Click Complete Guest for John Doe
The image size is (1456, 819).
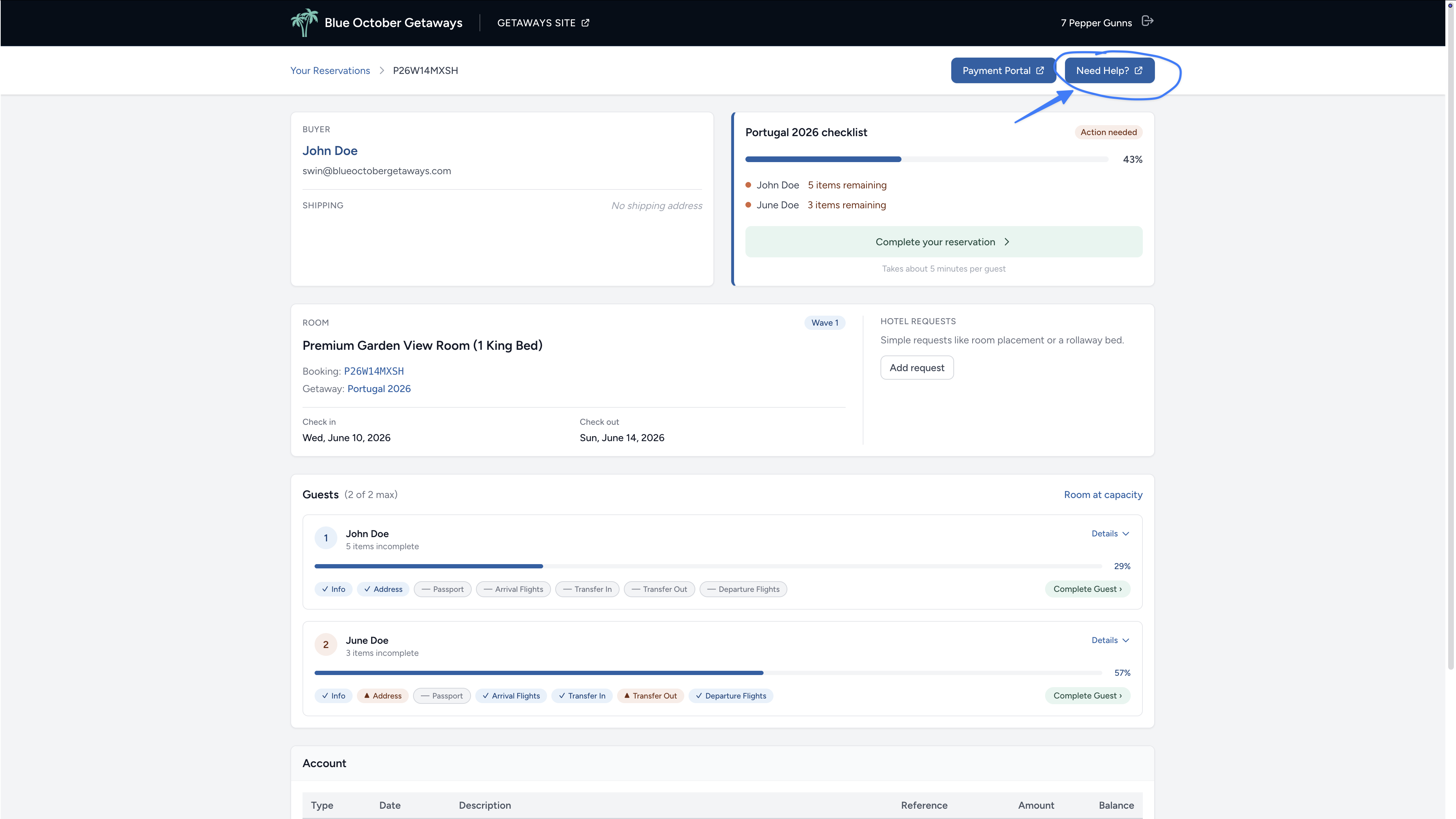pyautogui.click(x=1087, y=589)
